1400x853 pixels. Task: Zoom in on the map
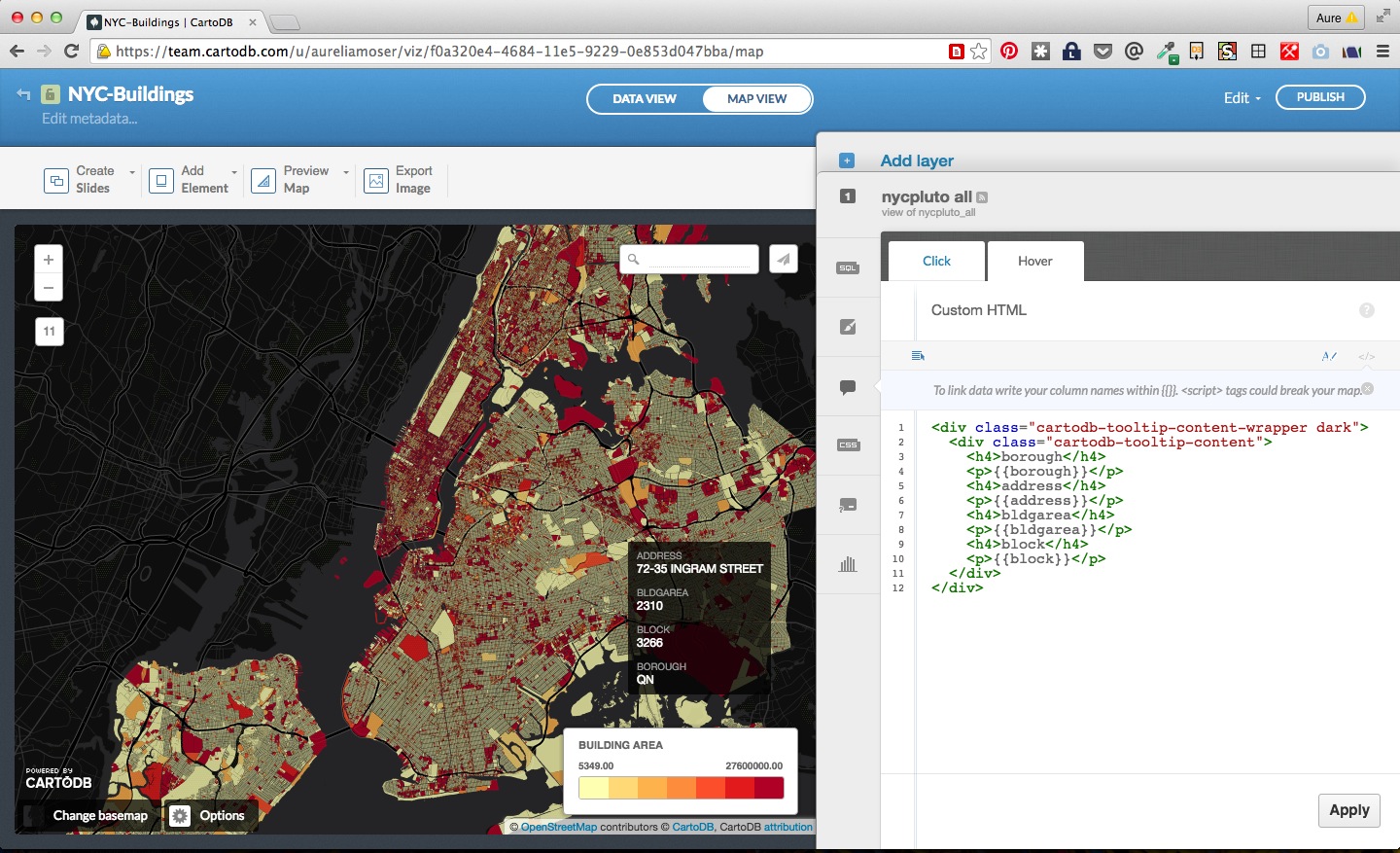tap(49, 260)
